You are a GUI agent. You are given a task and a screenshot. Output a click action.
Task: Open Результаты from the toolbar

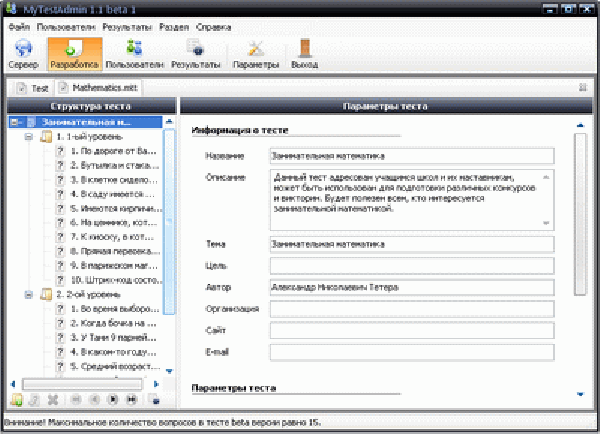[196, 54]
